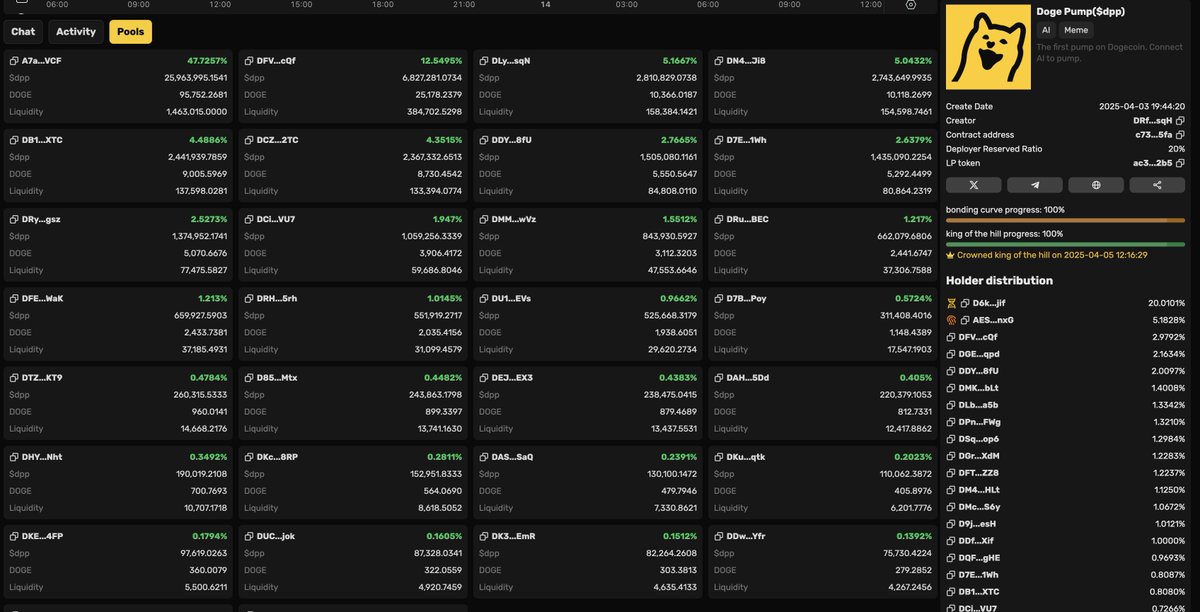Select pool address DDw...Yfr
The width and height of the screenshot is (1200, 612).
click(x=746, y=536)
